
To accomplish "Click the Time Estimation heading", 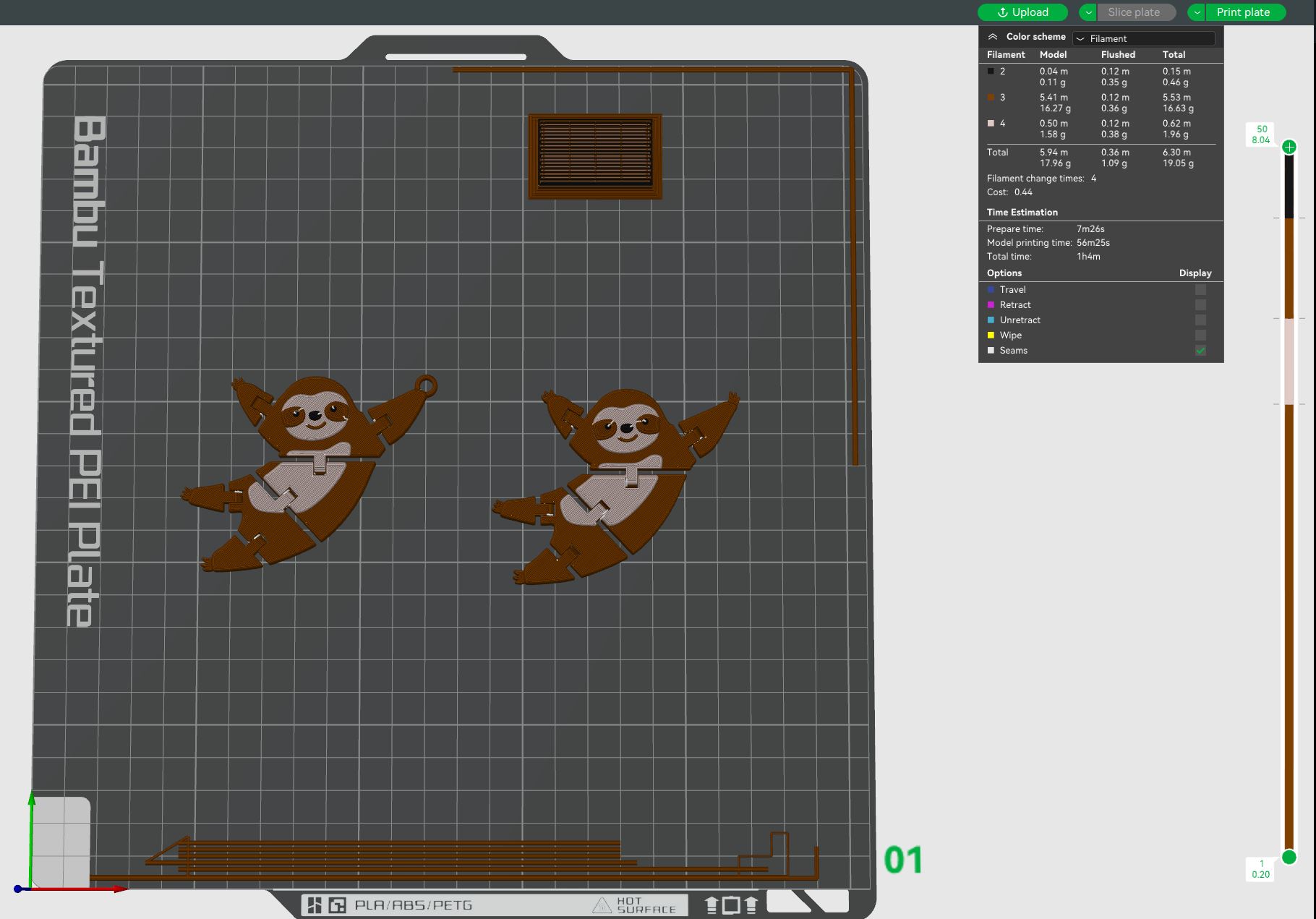I will click(1022, 213).
